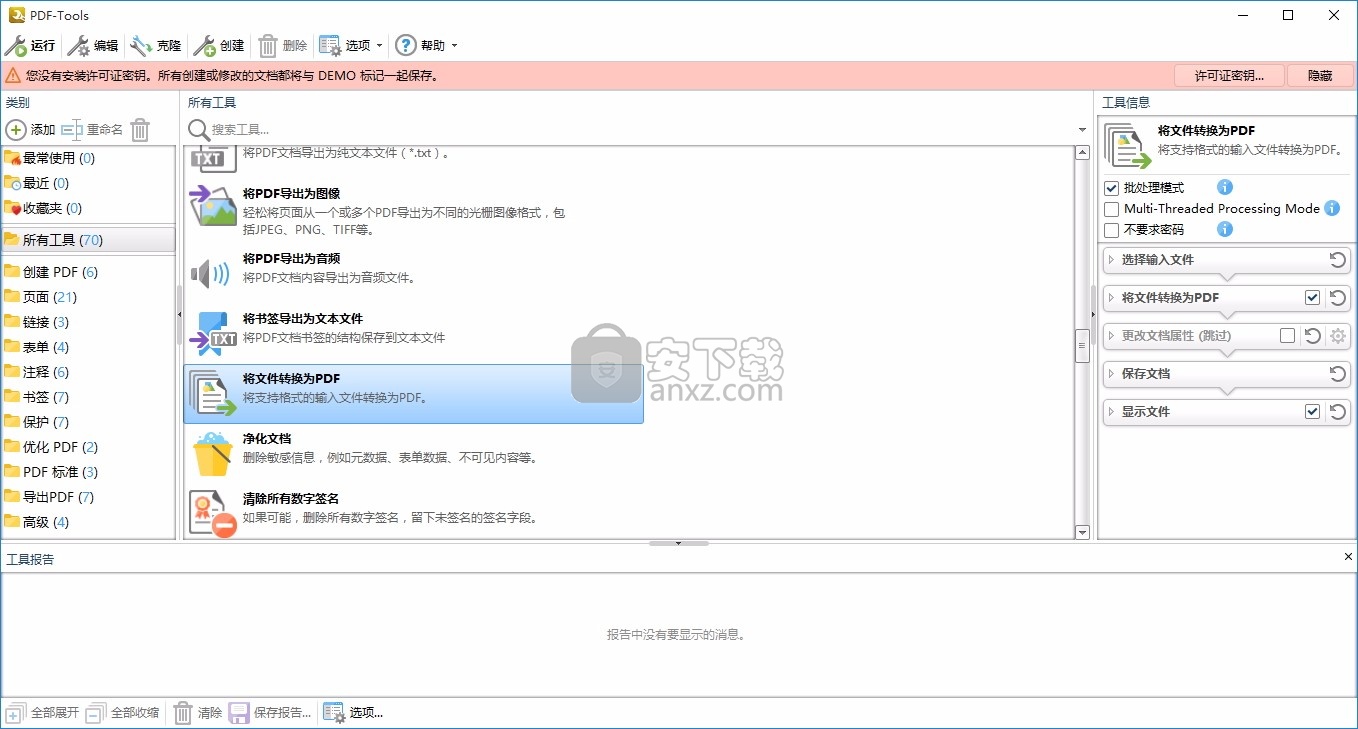Click the 重命名 rename icon
The width and height of the screenshot is (1358, 729).
coord(72,130)
